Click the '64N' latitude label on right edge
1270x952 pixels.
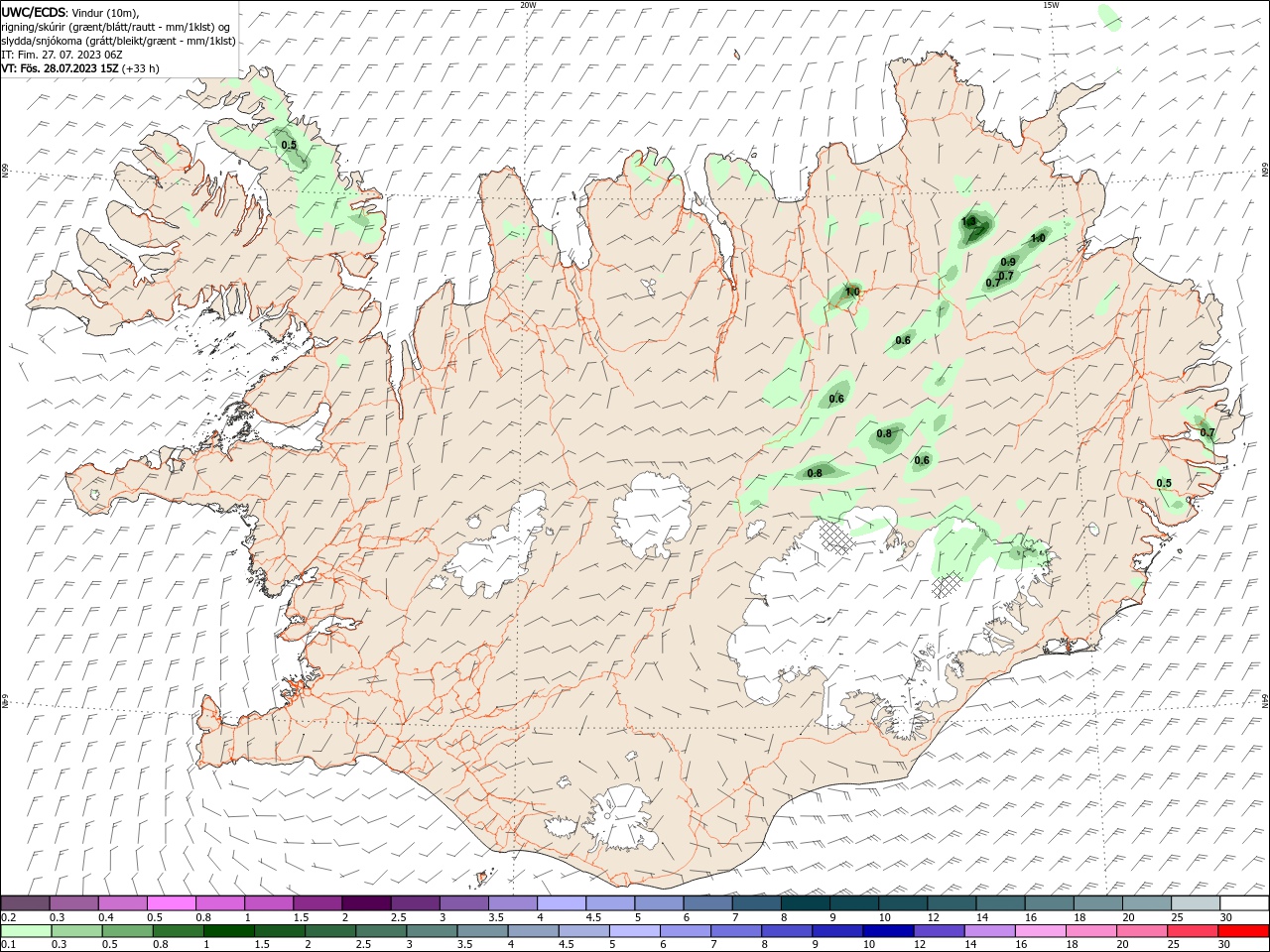1265,700
